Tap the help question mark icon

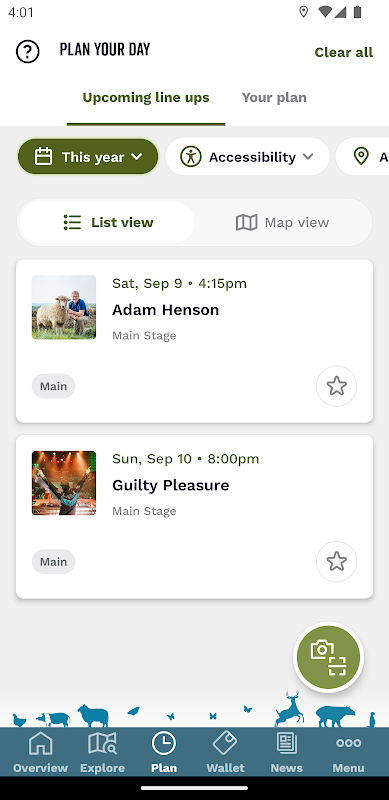point(28,52)
